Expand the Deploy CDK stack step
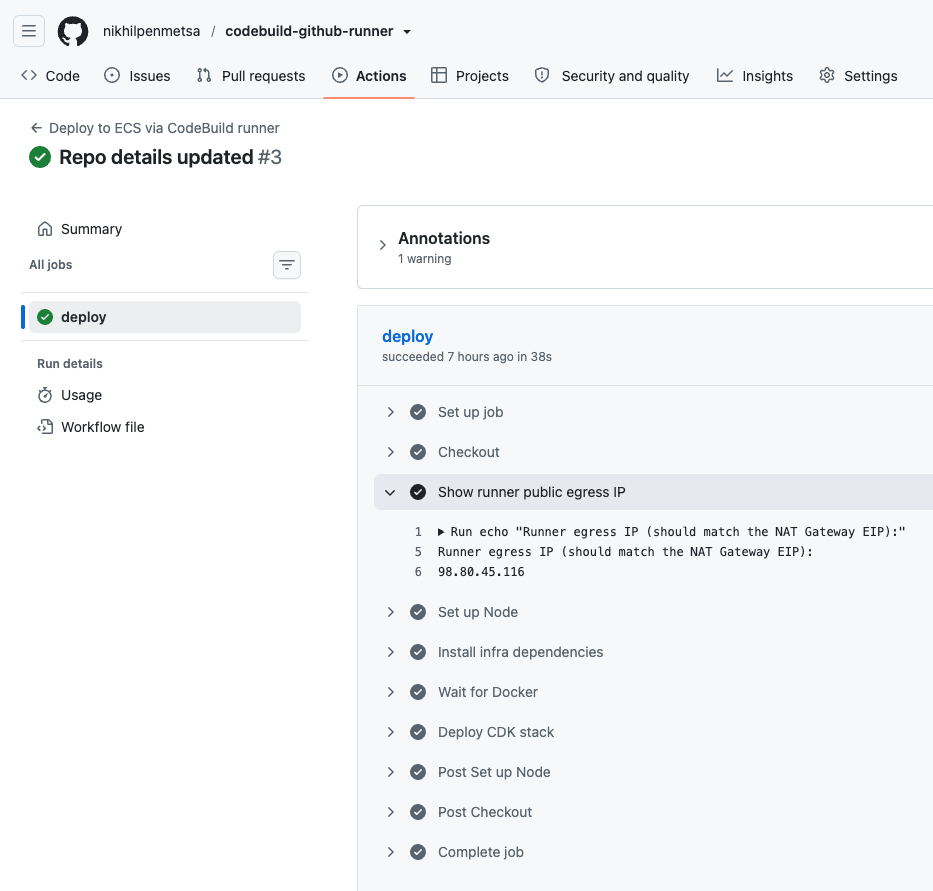Screen dimensions: 933x891 point(390,732)
